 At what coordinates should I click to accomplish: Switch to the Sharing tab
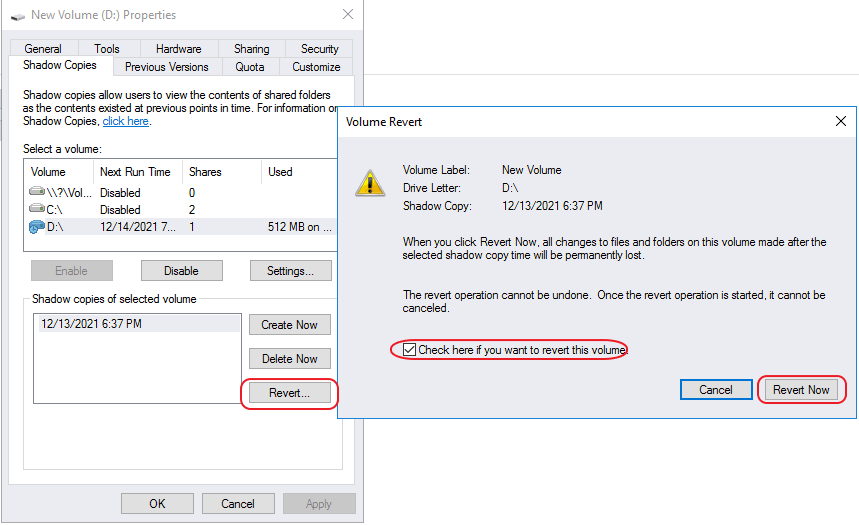coord(251,49)
